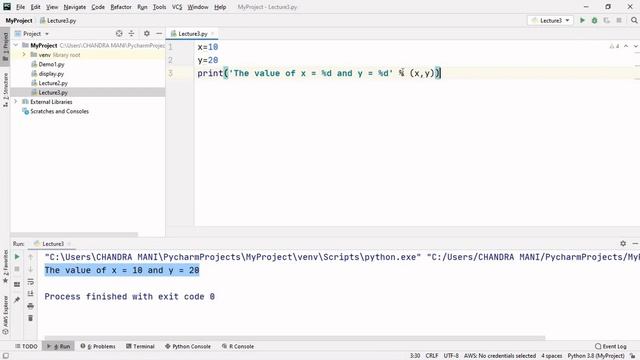The height and width of the screenshot is (360, 640).
Task: Run Lecture3 with green play icon
Action: coord(582,20)
